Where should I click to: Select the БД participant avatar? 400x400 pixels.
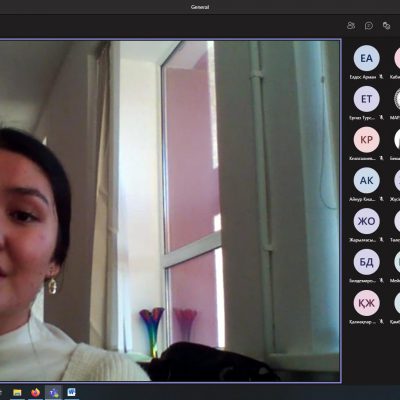coord(366,262)
